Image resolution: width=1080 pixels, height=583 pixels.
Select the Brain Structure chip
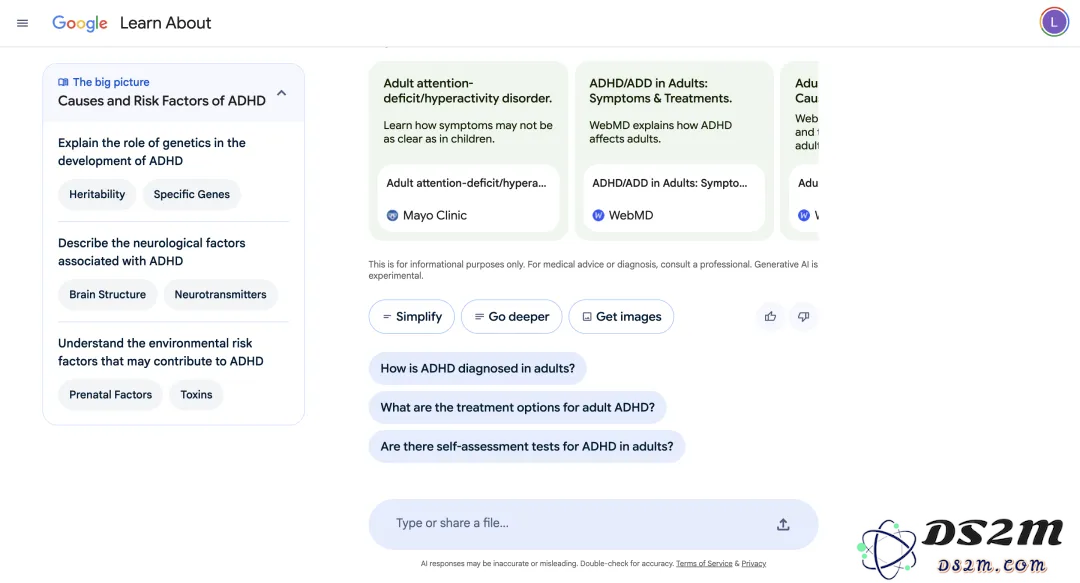click(x=107, y=294)
